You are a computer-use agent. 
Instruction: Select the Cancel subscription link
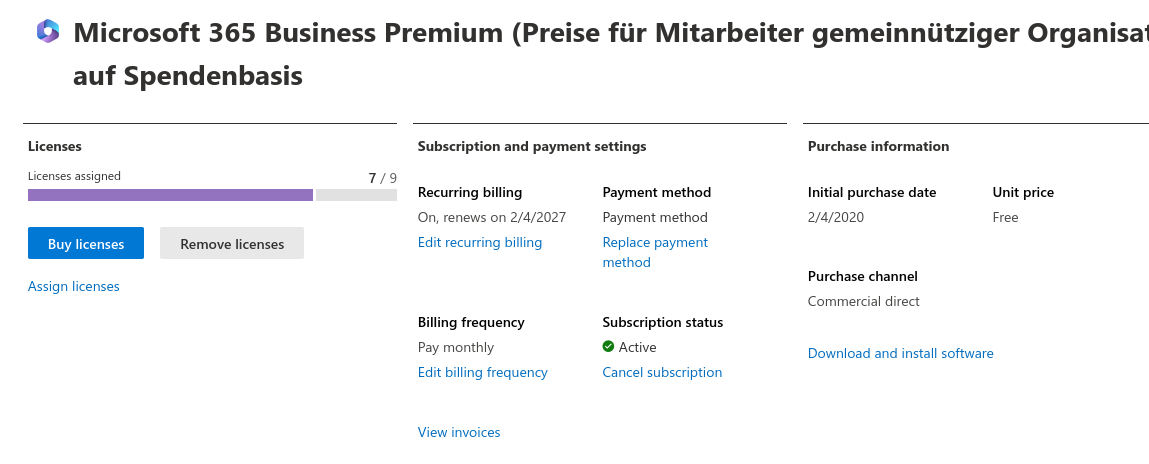662,373
